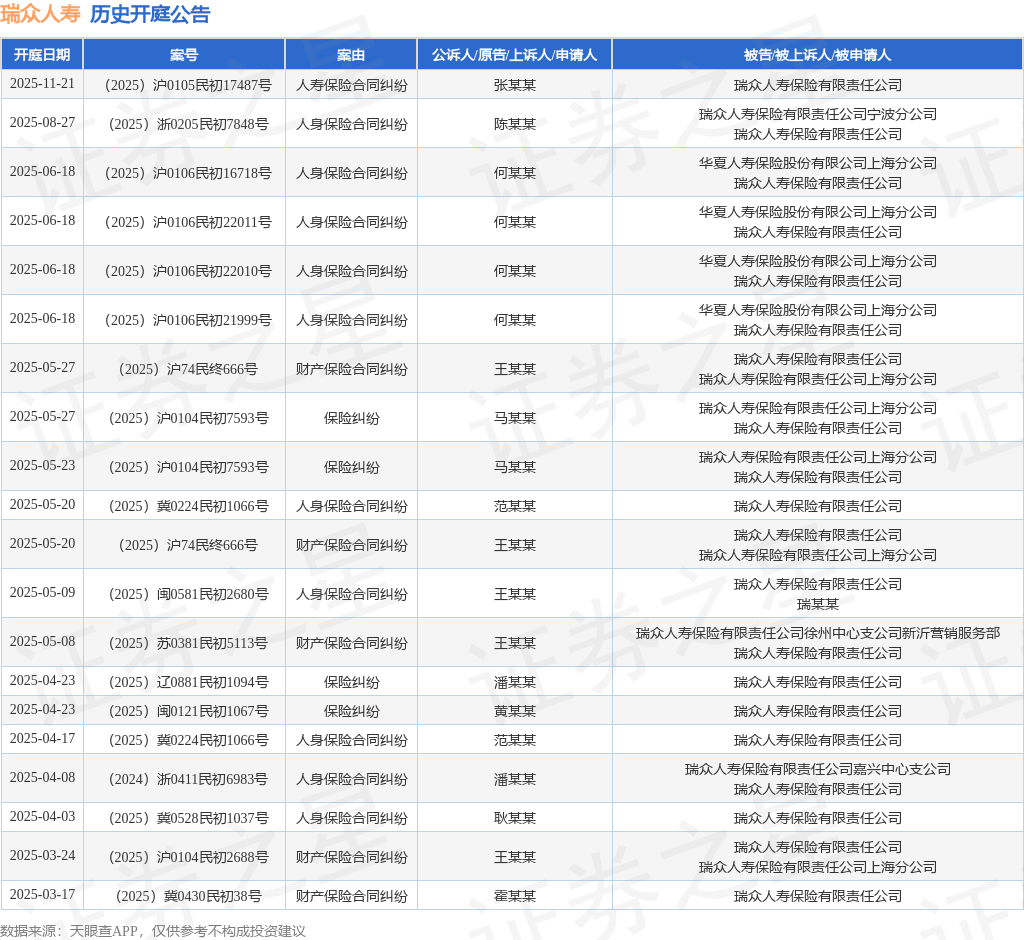Click the date 2025-03-24

pos(42,855)
